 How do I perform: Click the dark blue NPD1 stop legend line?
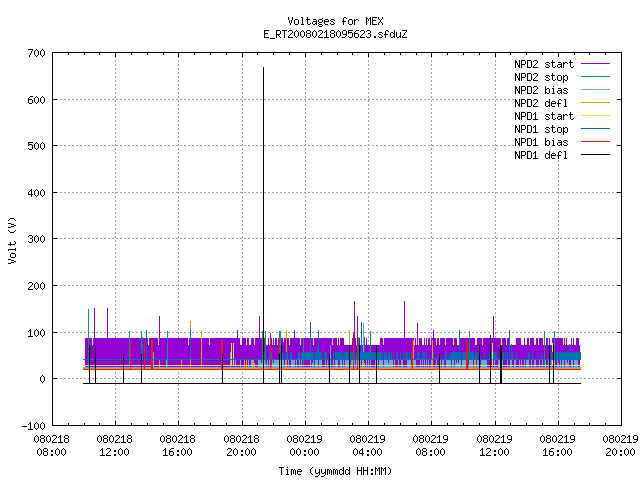click(x=596, y=129)
